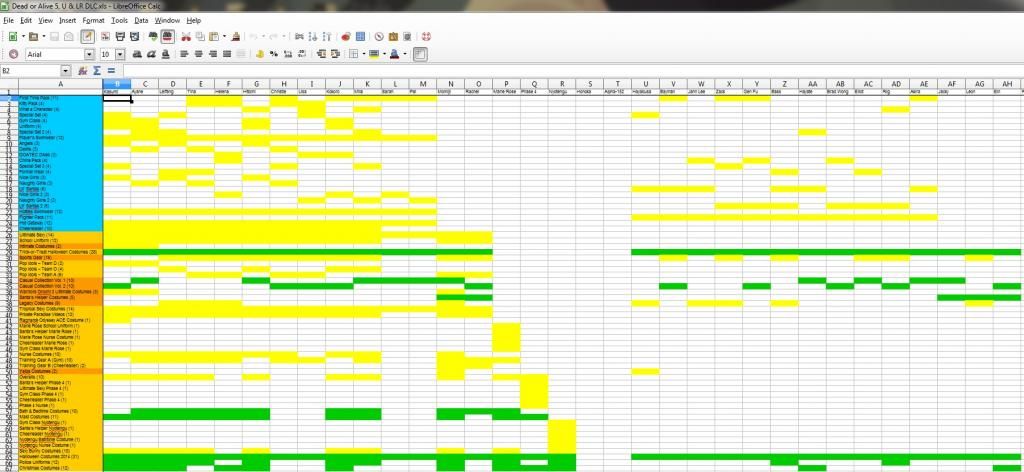Viewport: 1024px width, 472px height.
Task: Toggle center horizontally alignment
Action: [199, 54]
